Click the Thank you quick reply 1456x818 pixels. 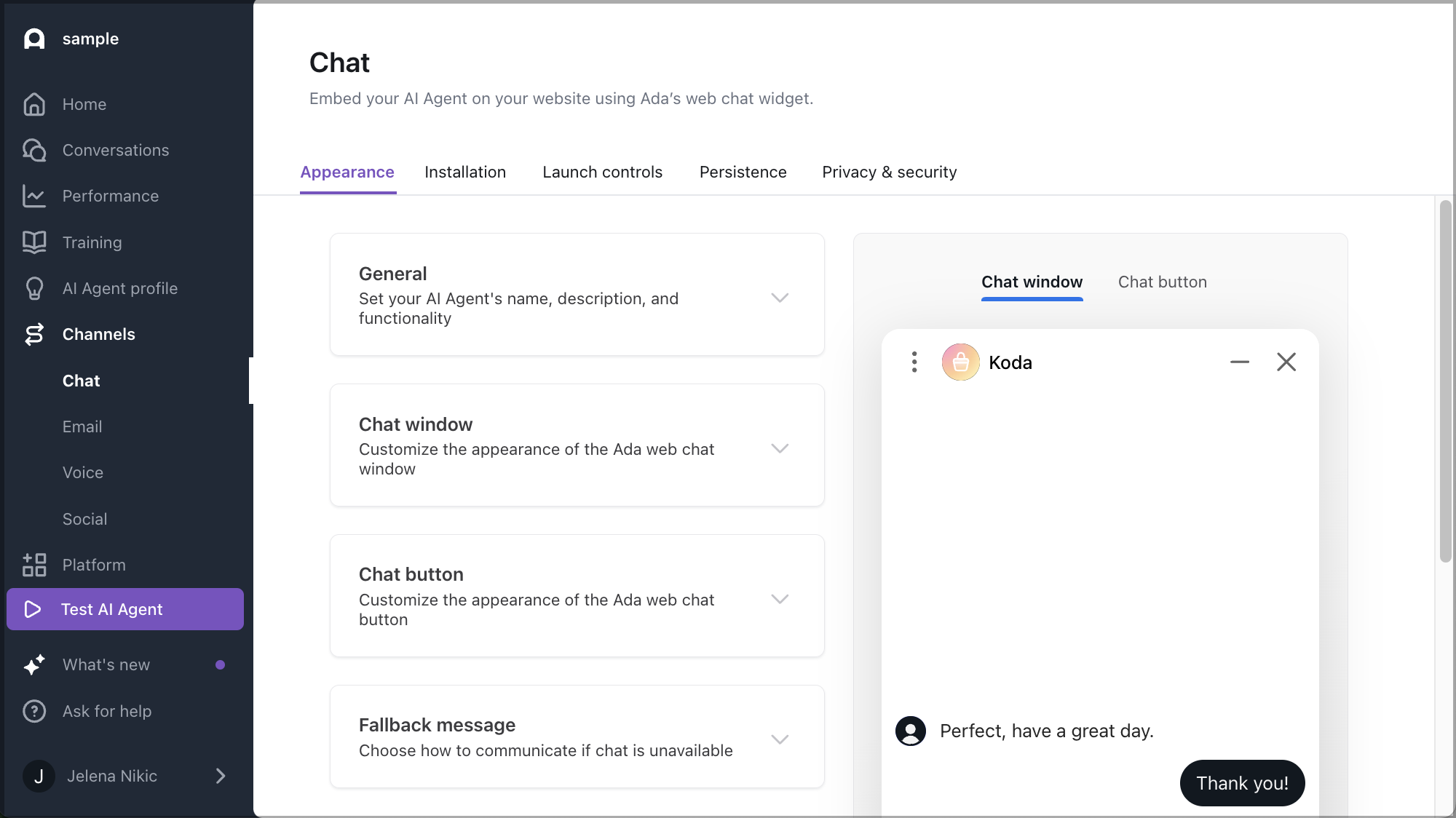1242,783
